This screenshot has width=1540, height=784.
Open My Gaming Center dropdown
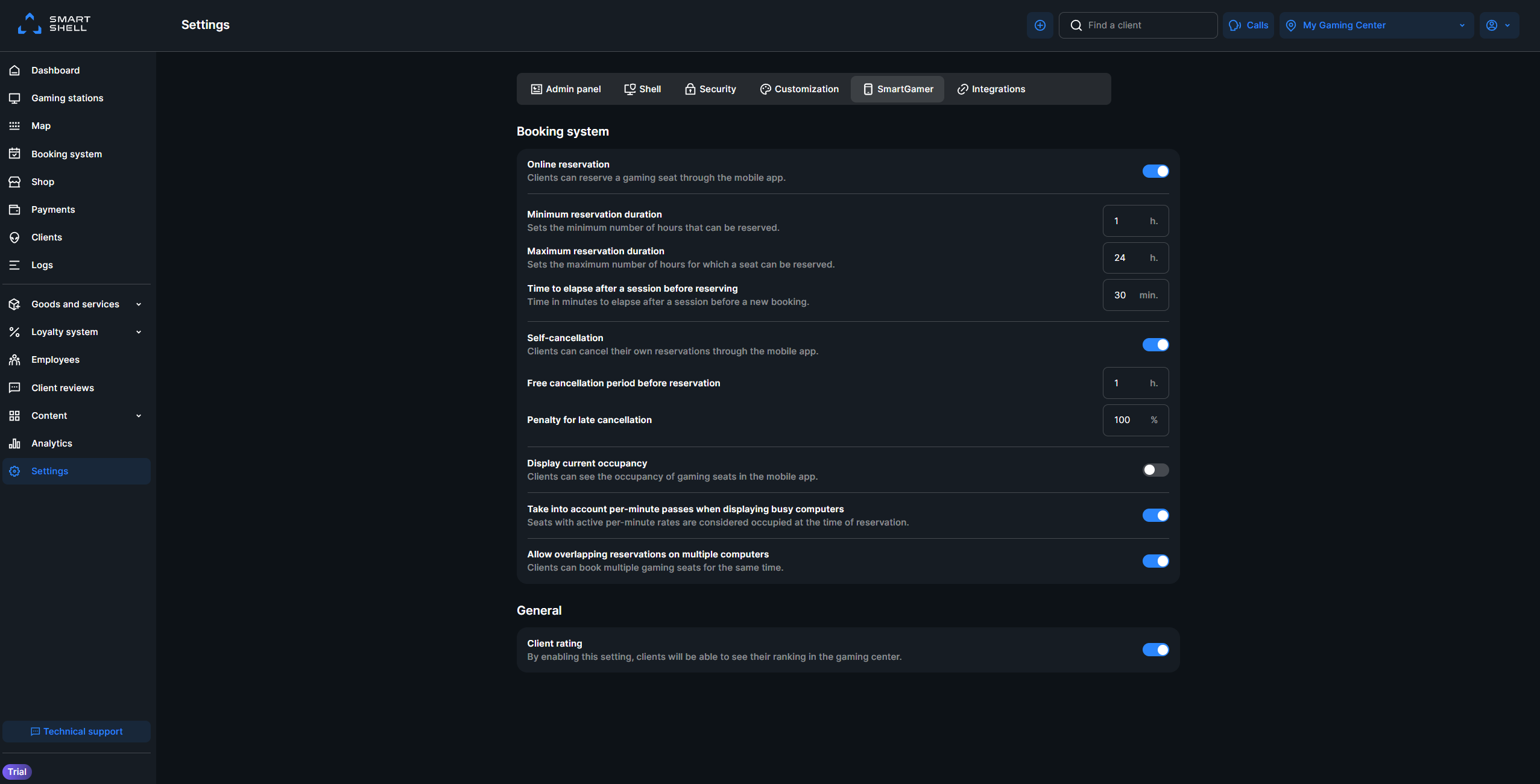pyautogui.click(x=1377, y=25)
